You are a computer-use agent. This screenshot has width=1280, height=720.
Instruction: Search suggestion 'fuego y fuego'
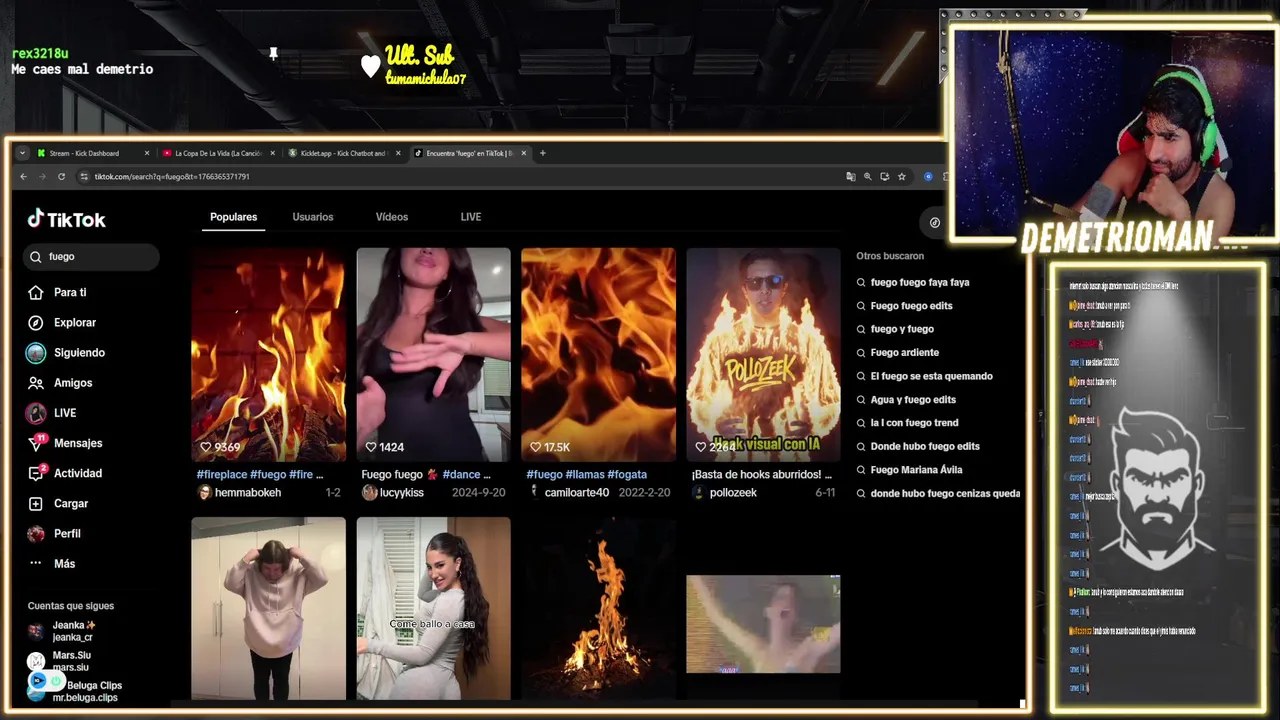(902, 329)
